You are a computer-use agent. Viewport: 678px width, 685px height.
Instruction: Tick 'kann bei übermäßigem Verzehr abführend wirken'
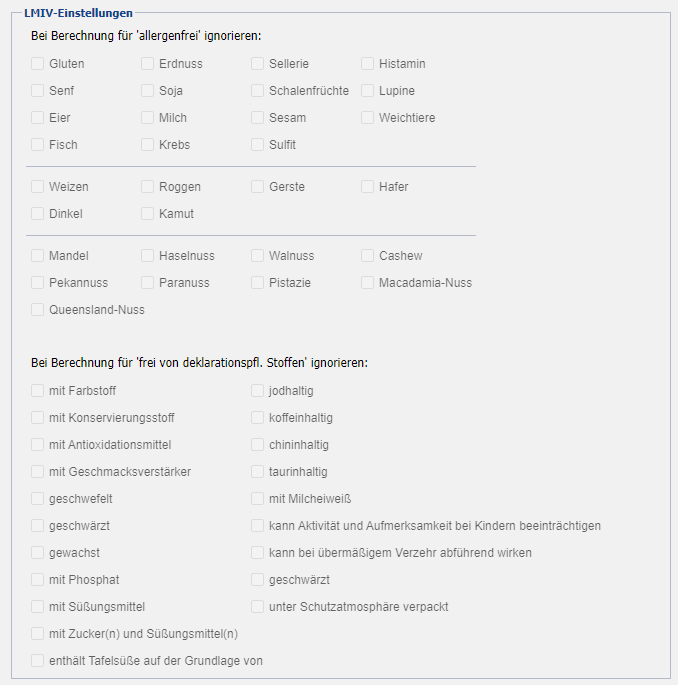258,553
